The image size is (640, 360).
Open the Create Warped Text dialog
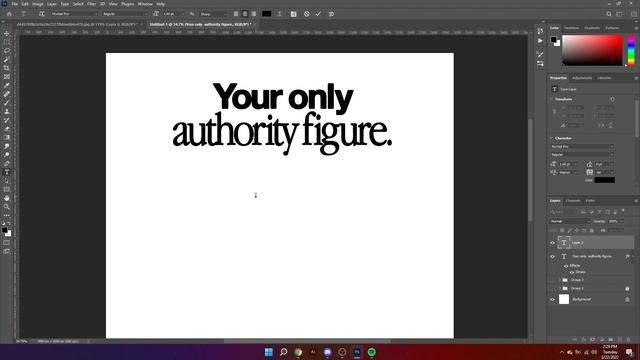point(280,14)
